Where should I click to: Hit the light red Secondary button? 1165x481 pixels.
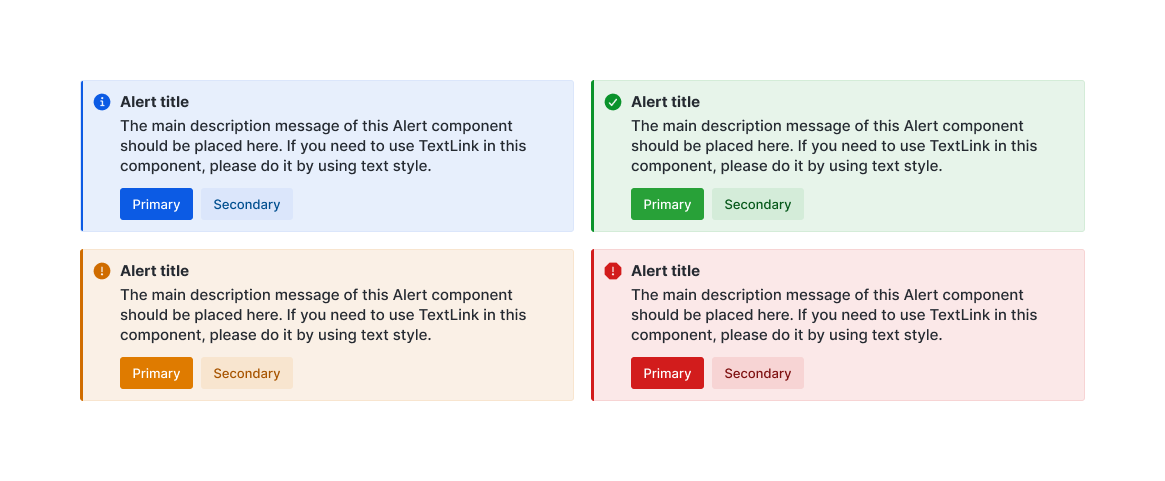click(757, 373)
